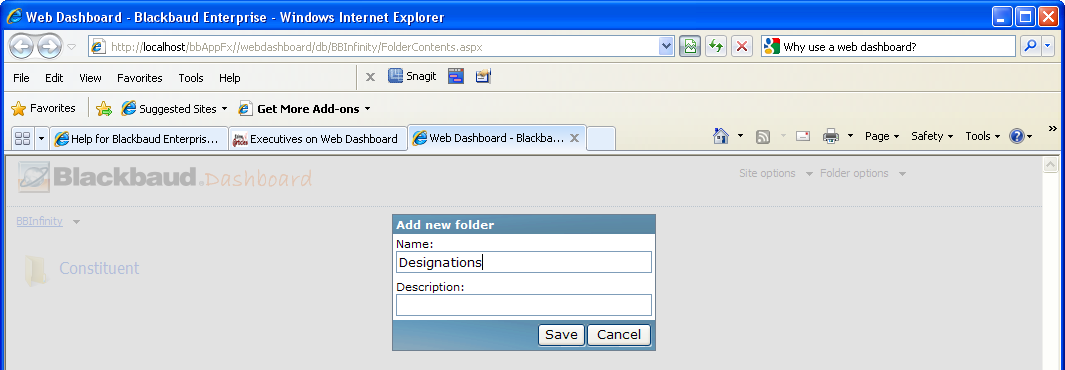Open a new blank tab
Screen dimensions: 1065x370
pyautogui.click(x=600, y=138)
